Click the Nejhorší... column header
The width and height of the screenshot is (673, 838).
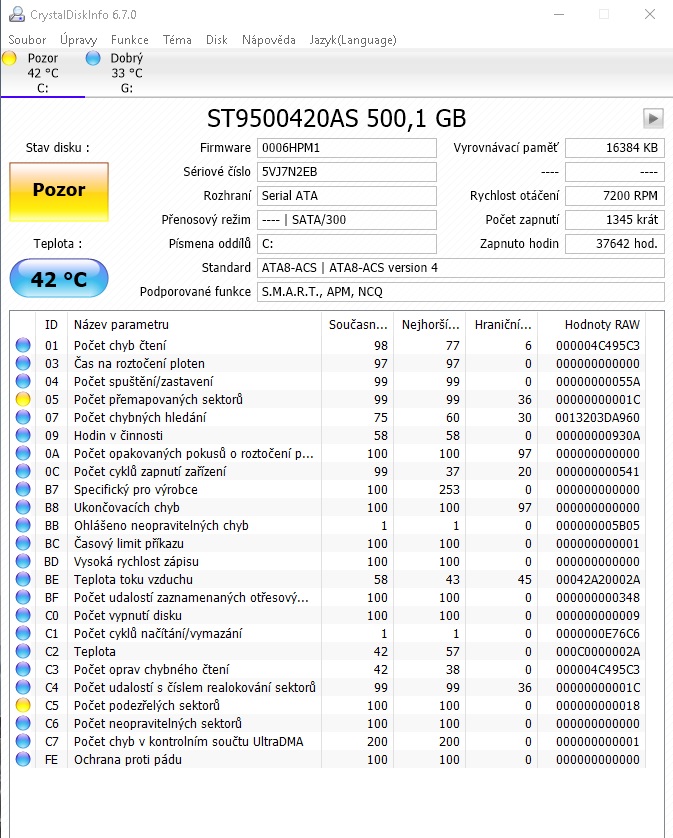tap(430, 324)
